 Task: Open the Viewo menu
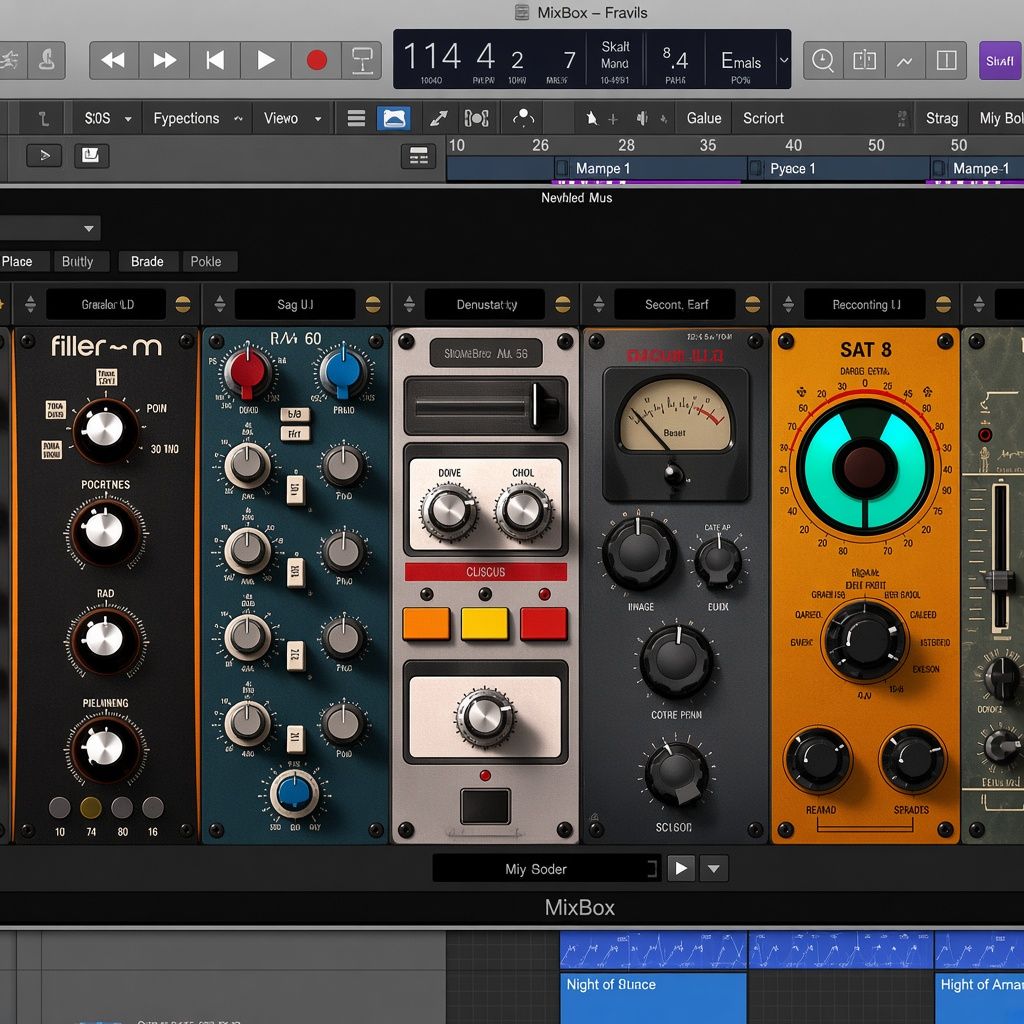293,118
